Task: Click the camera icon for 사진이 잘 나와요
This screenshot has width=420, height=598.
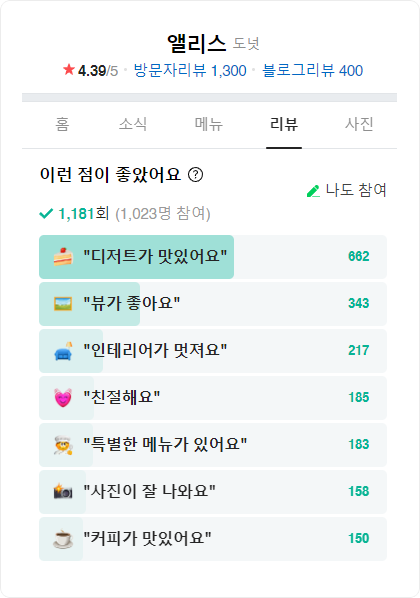Action: [x=63, y=492]
